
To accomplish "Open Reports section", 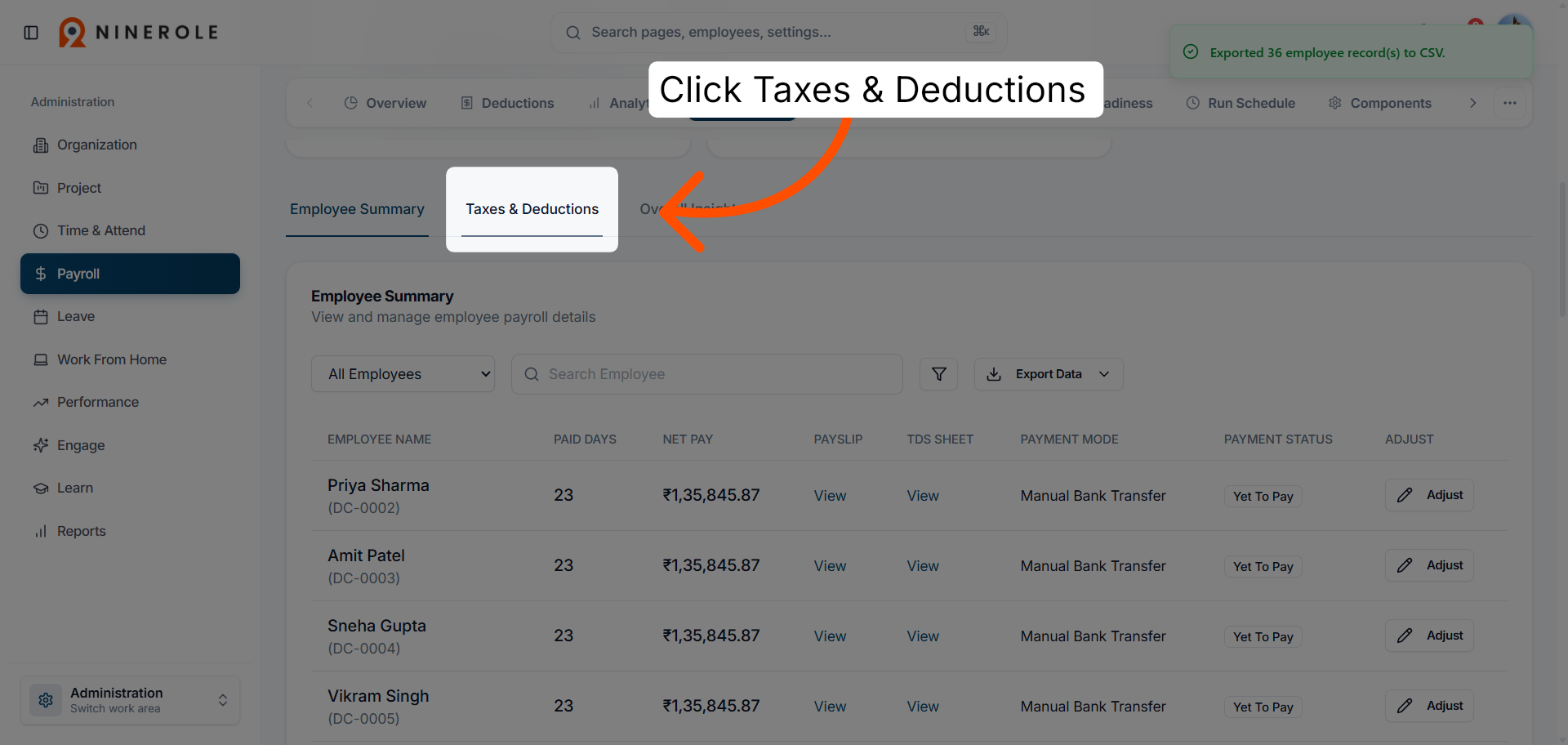I will point(130,531).
